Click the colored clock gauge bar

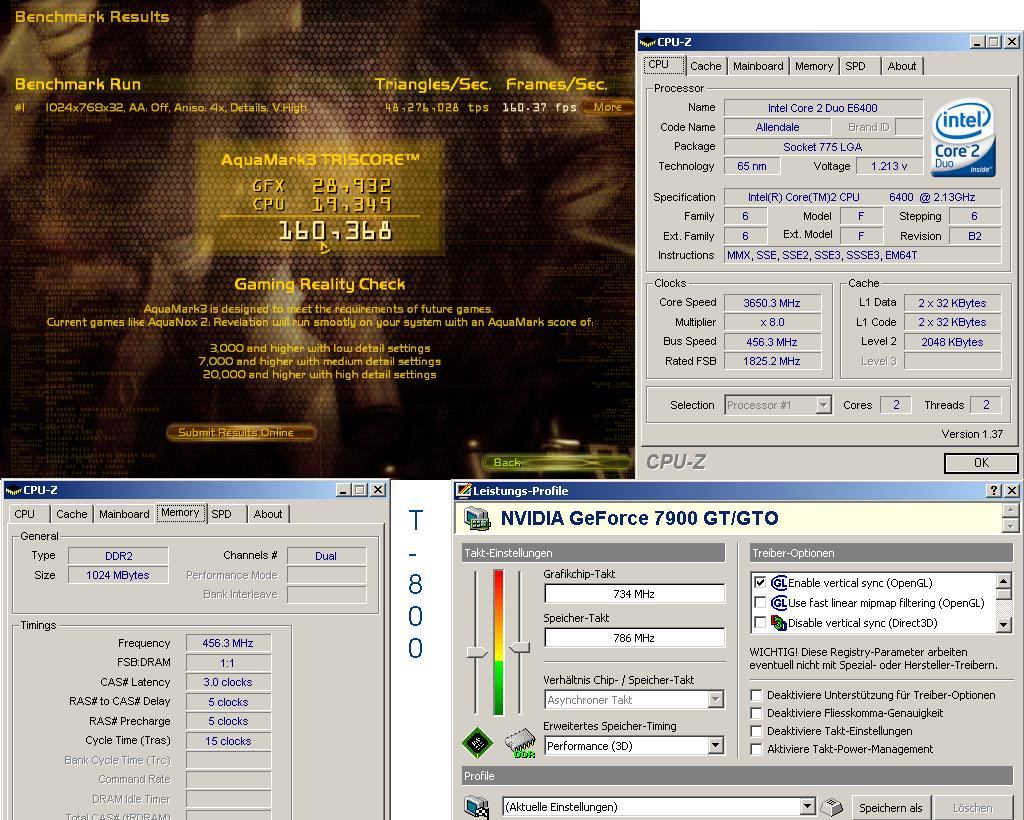[x=498, y=642]
